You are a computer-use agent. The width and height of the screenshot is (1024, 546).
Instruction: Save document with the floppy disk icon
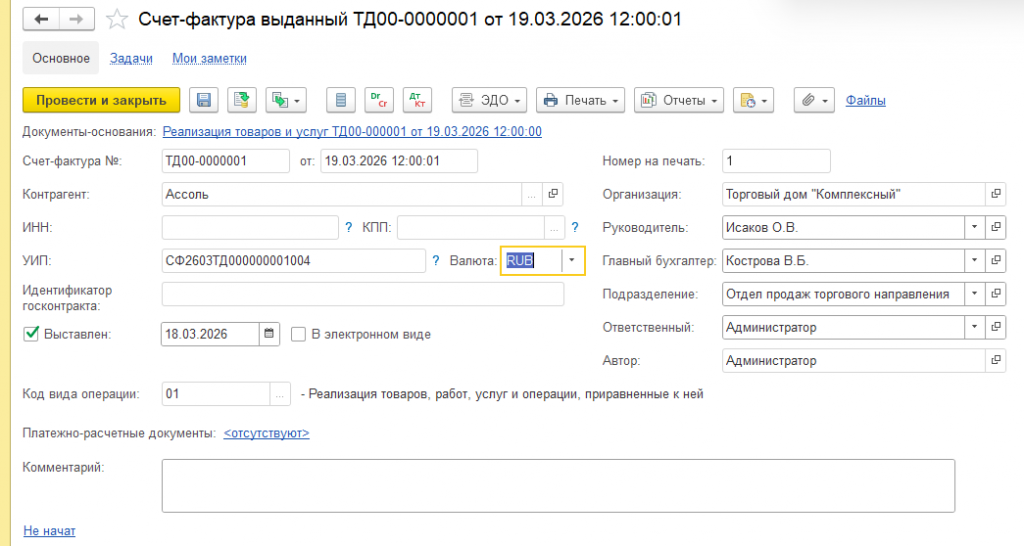click(x=204, y=100)
